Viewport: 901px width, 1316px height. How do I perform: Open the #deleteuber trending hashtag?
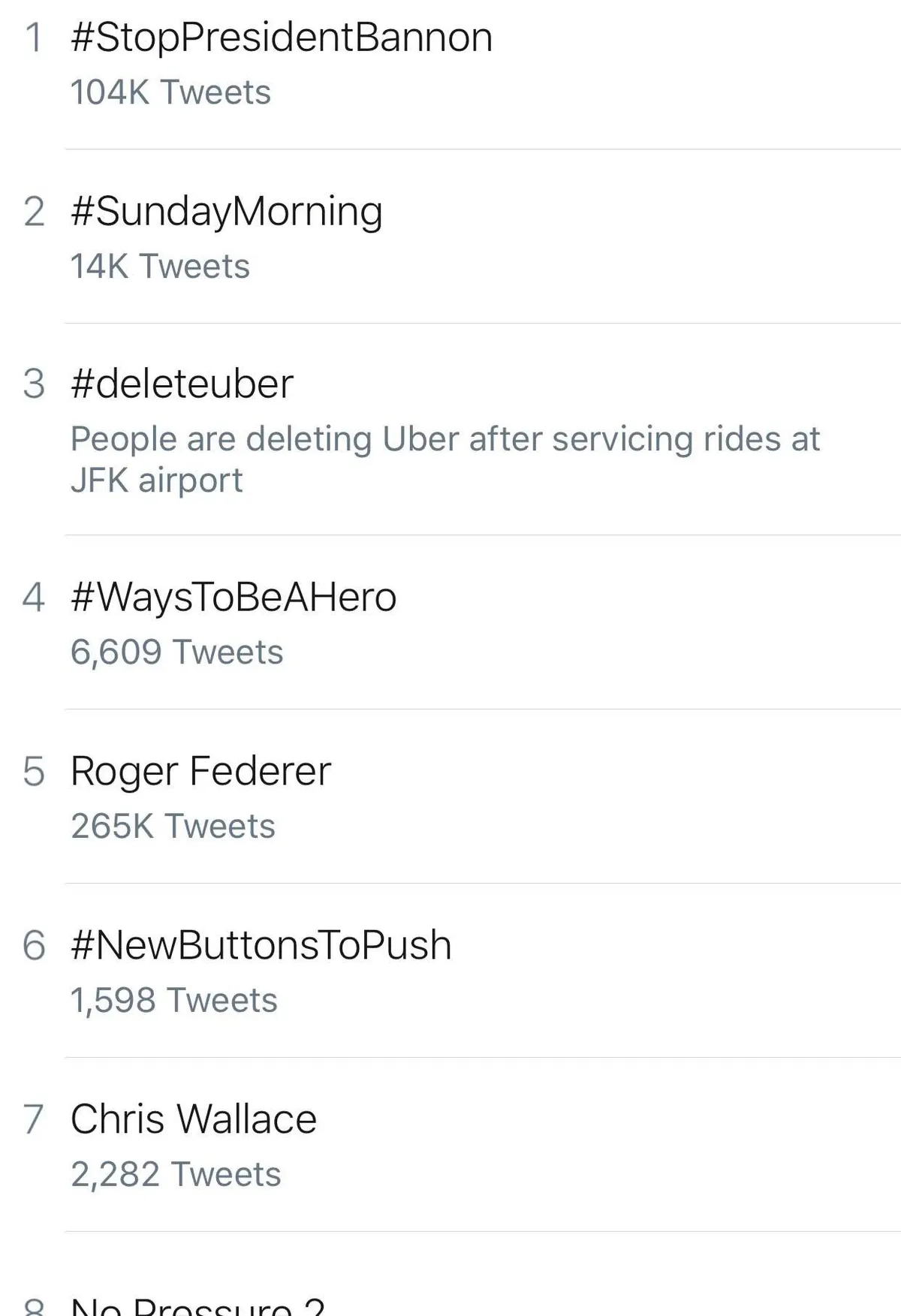(x=182, y=384)
